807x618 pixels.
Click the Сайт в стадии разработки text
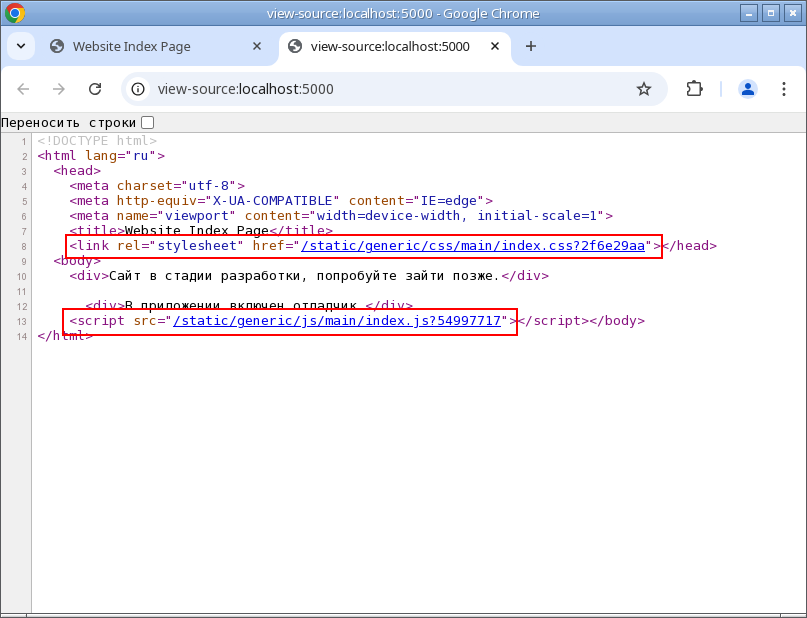[304, 276]
